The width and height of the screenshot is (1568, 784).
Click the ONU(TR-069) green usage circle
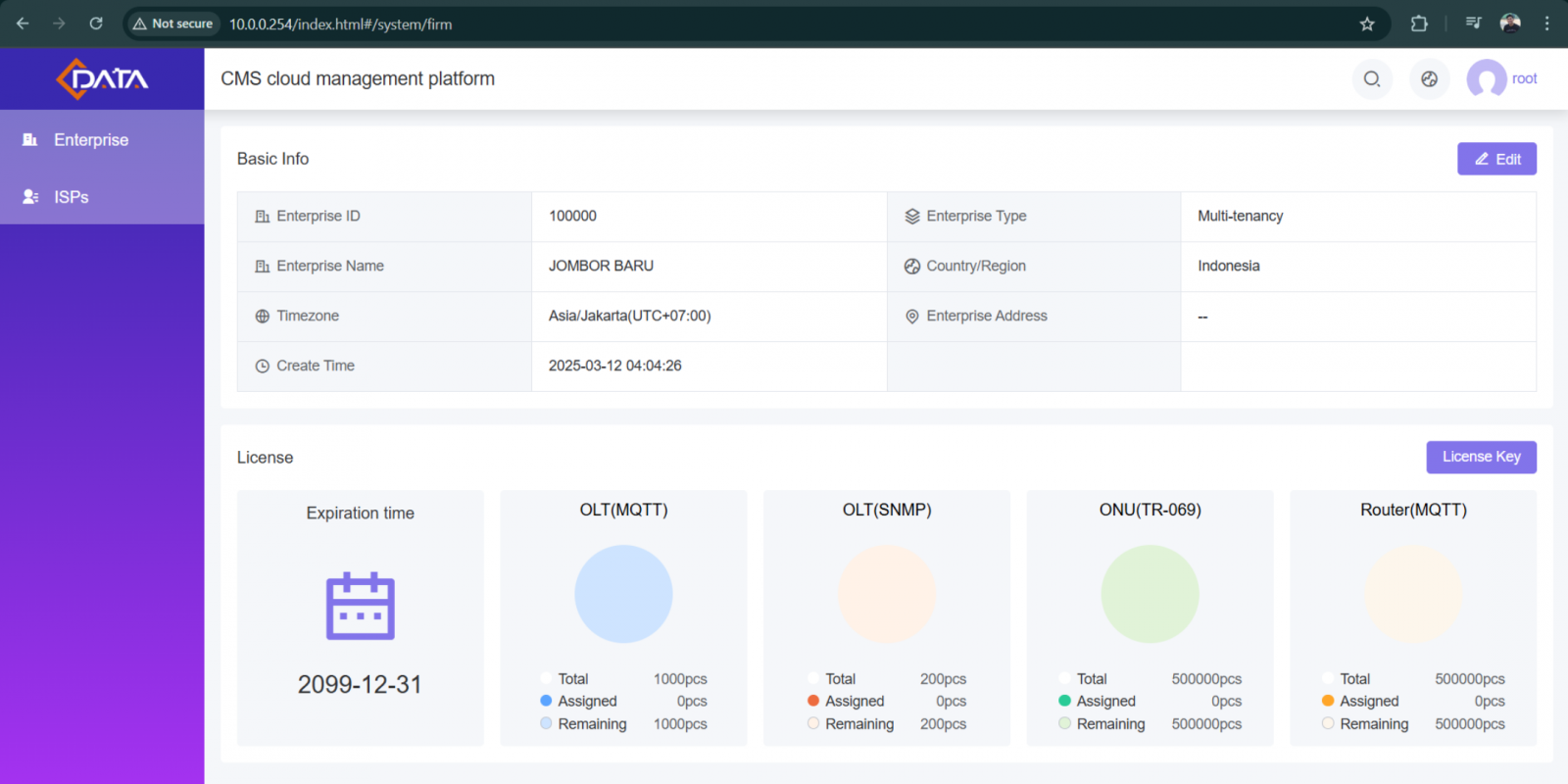coord(1150,594)
